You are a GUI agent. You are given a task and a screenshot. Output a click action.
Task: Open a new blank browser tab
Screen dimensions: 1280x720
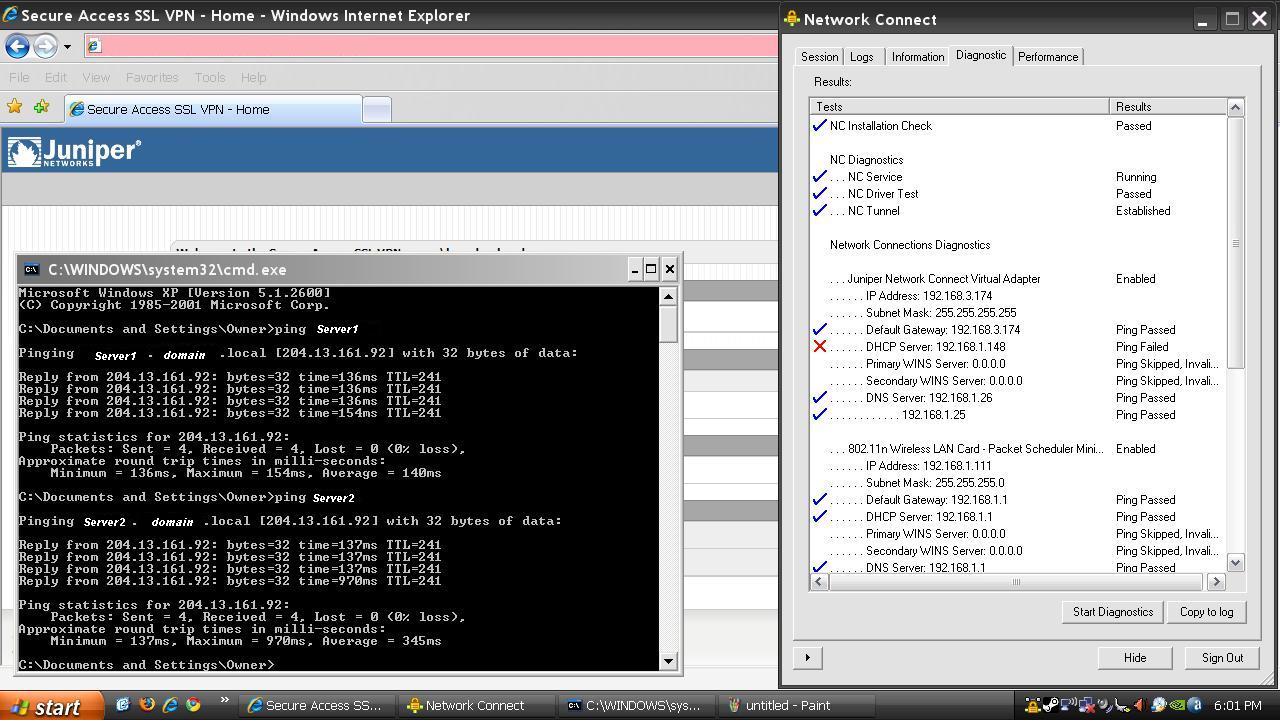point(376,110)
